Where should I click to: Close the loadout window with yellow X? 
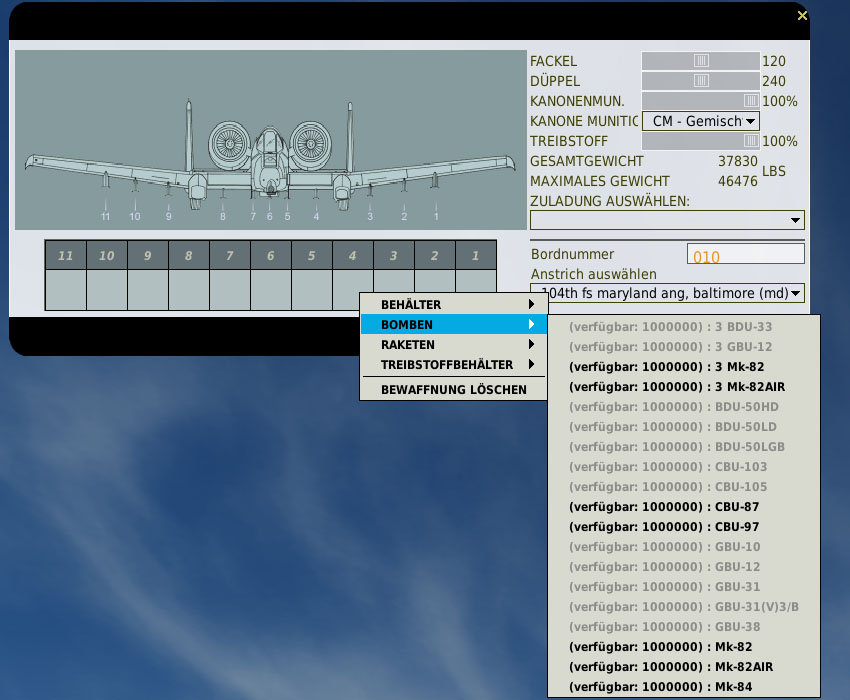tap(801, 15)
